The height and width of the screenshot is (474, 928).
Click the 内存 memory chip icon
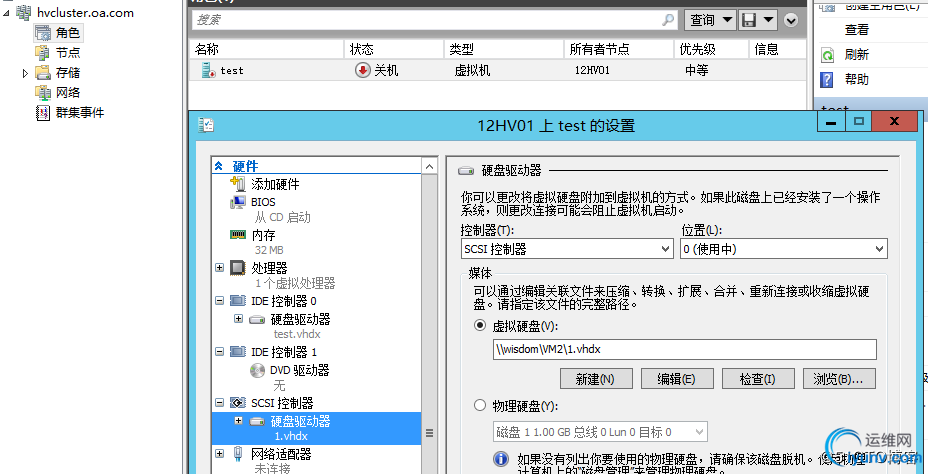point(238,235)
